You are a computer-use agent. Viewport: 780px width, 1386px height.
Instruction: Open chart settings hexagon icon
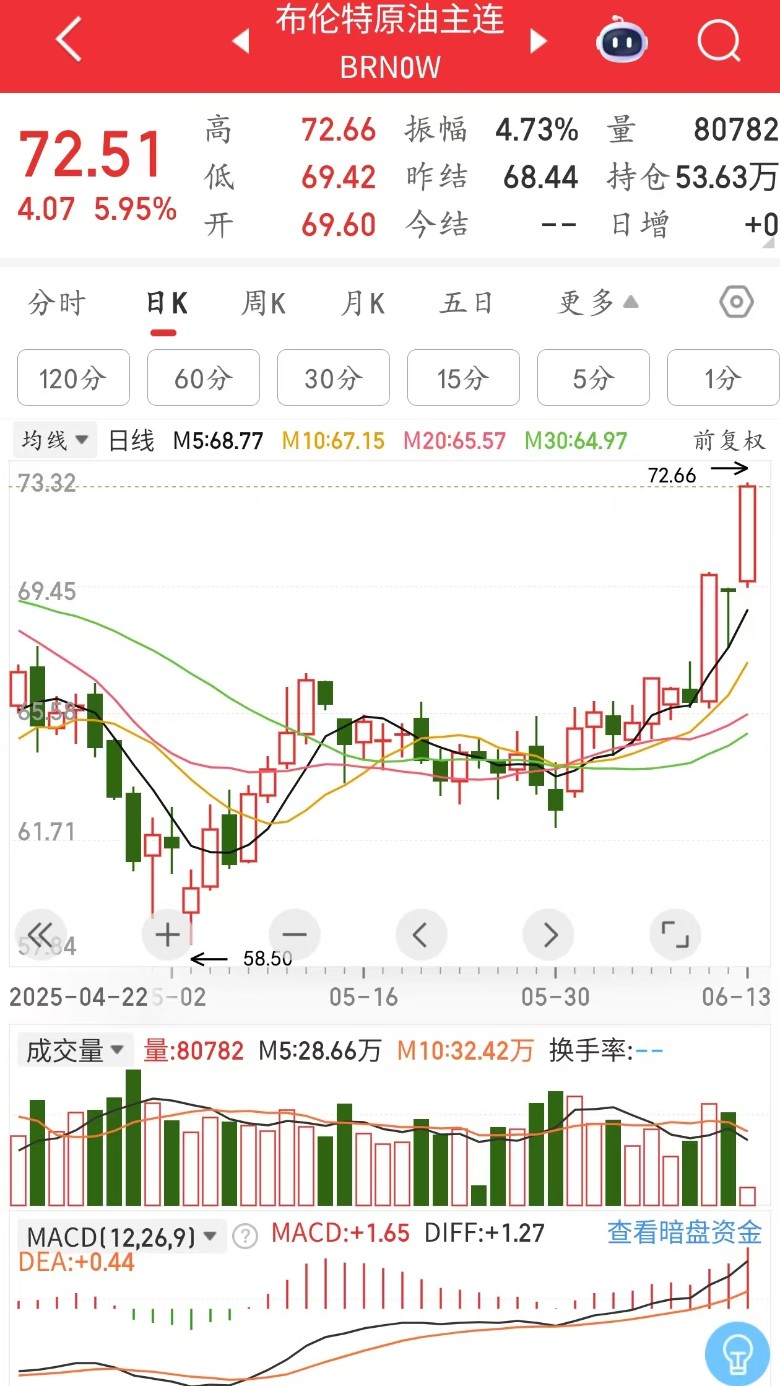735,302
